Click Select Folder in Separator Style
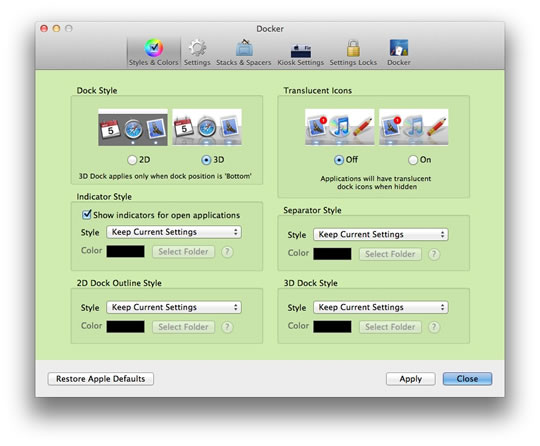Screen dimensions: 540x446 [390, 254]
